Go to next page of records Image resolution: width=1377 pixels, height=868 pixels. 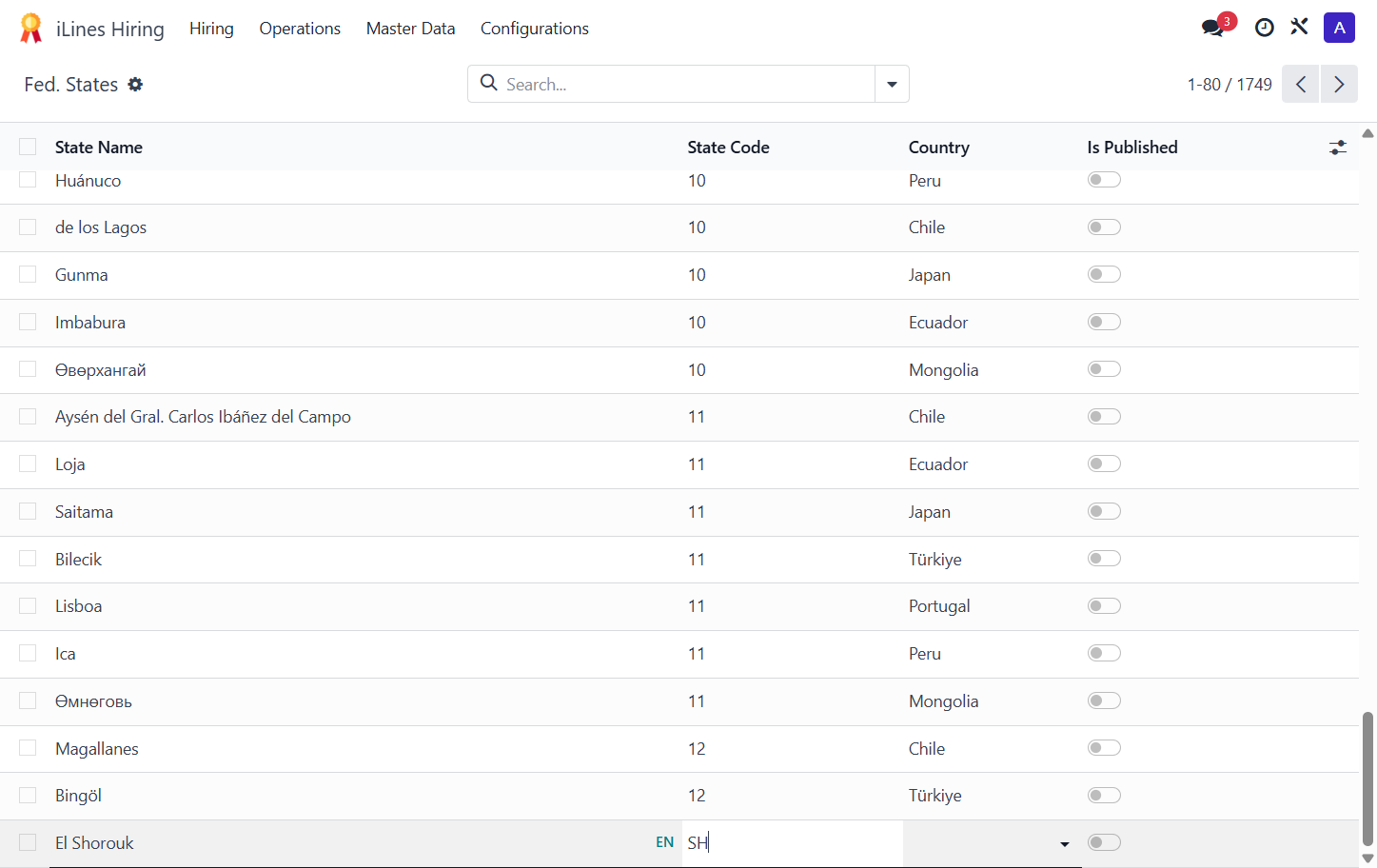coord(1339,85)
